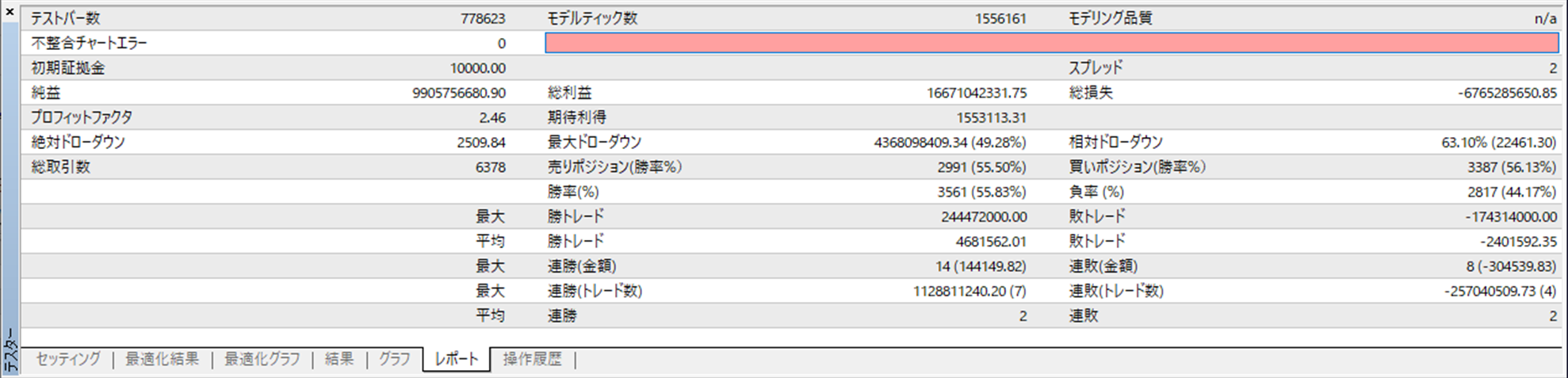This screenshot has height=378, width=1568.
Task: Click the プロフィットファクタ value 2.46
Action: pyautogui.click(x=491, y=117)
